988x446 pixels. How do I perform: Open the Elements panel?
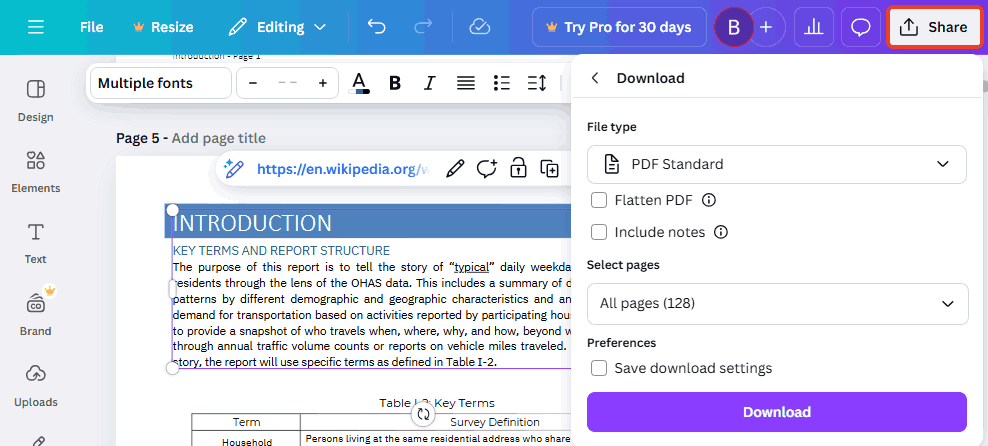pyautogui.click(x=35, y=171)
